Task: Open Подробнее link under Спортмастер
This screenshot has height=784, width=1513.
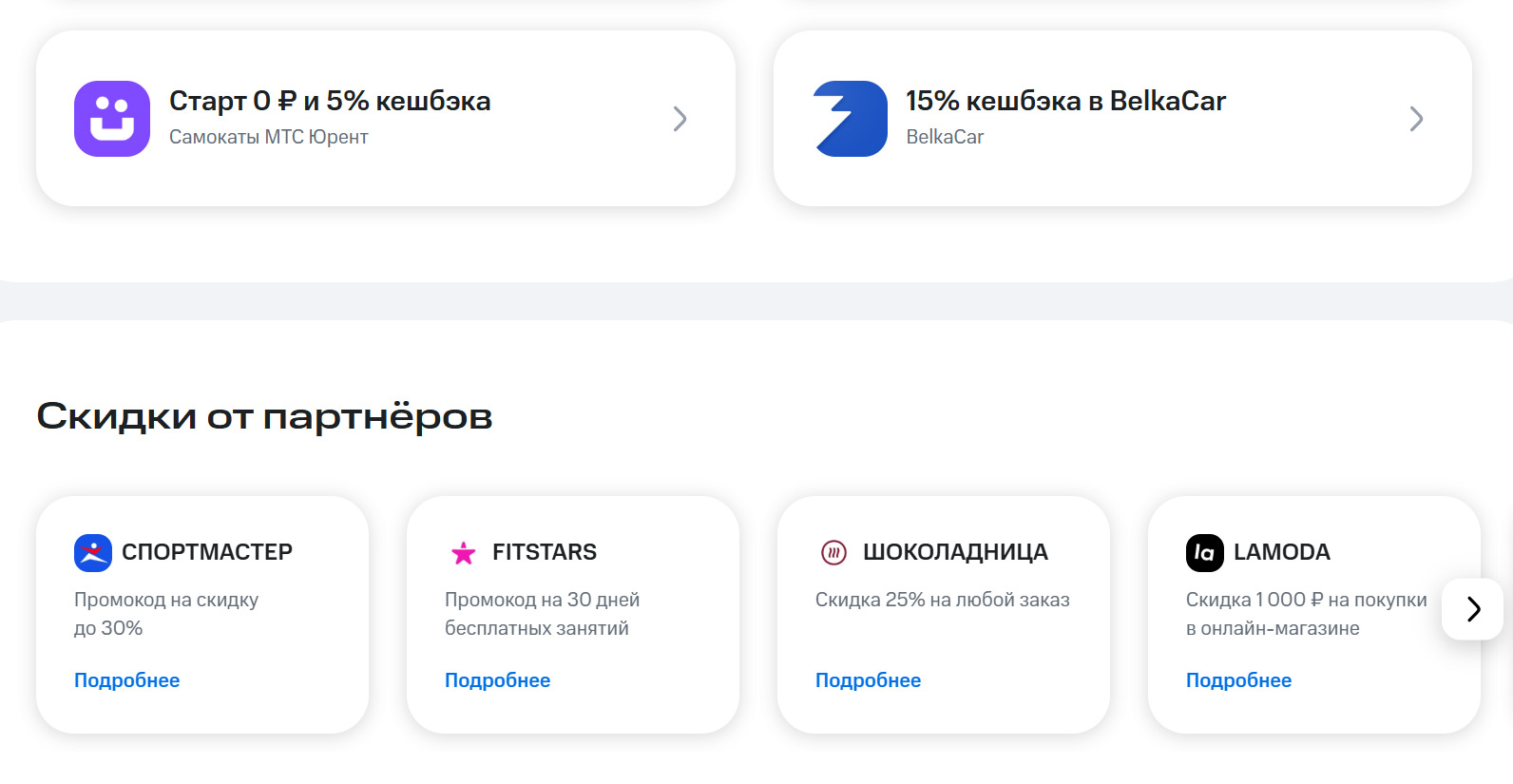Action: click(x=127, y=680)
